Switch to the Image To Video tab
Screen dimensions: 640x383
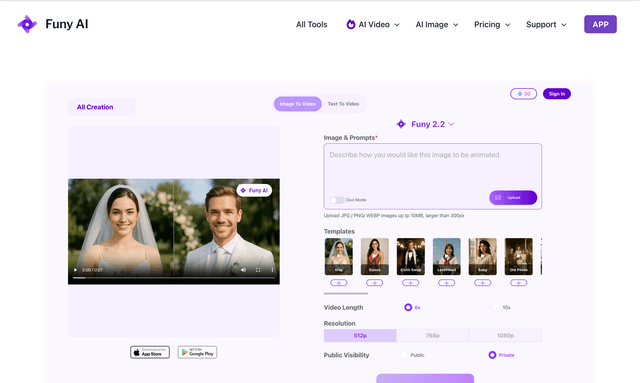[x=298, y=104]
